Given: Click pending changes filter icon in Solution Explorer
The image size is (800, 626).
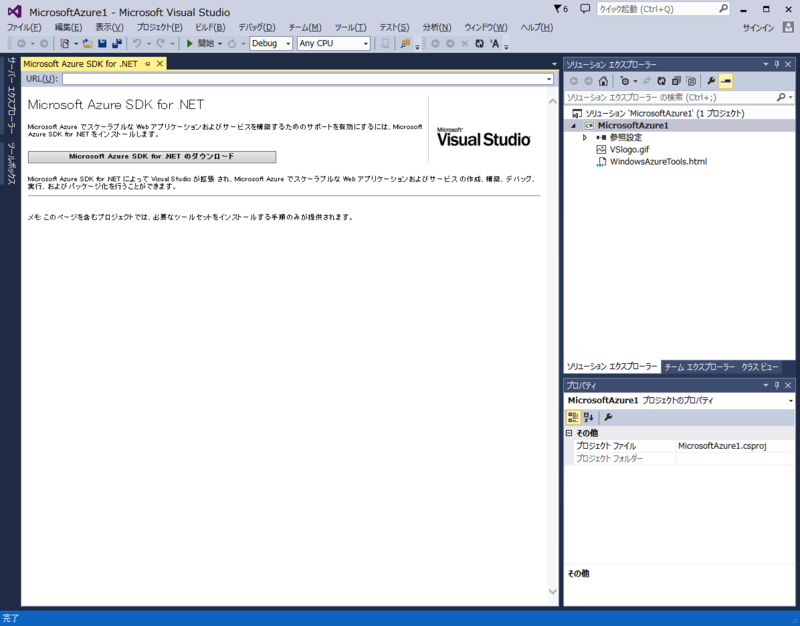Looking at the screenshot, I should pyautogui.click(x=625, y=81).
